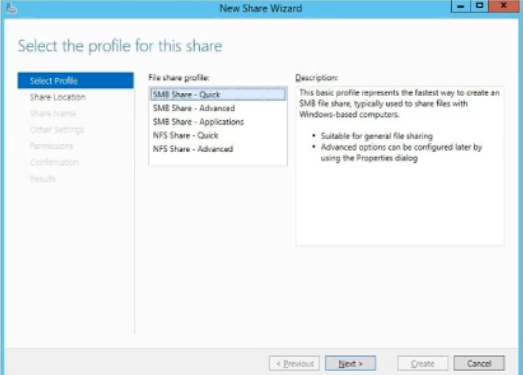The width and height of the screenshot is (523, 375).
Task: Click the 'Description:' label
Action: click(316, 78)
